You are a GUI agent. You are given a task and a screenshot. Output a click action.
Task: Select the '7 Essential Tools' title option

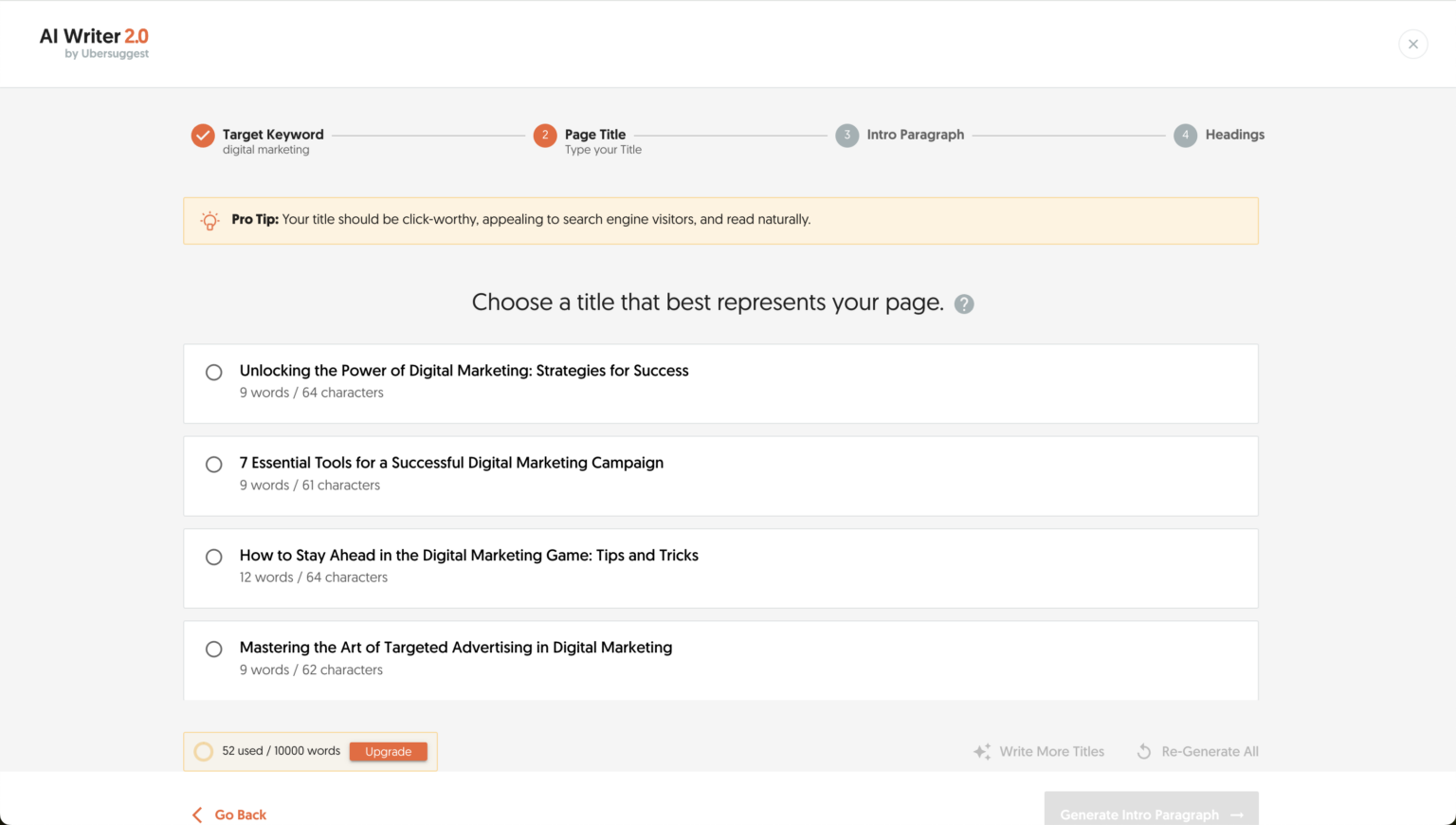point(213,464)
